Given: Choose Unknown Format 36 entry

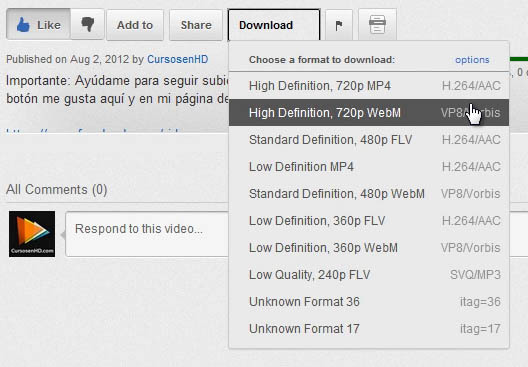Looking at the screenshot, I should tap(369, 301).
